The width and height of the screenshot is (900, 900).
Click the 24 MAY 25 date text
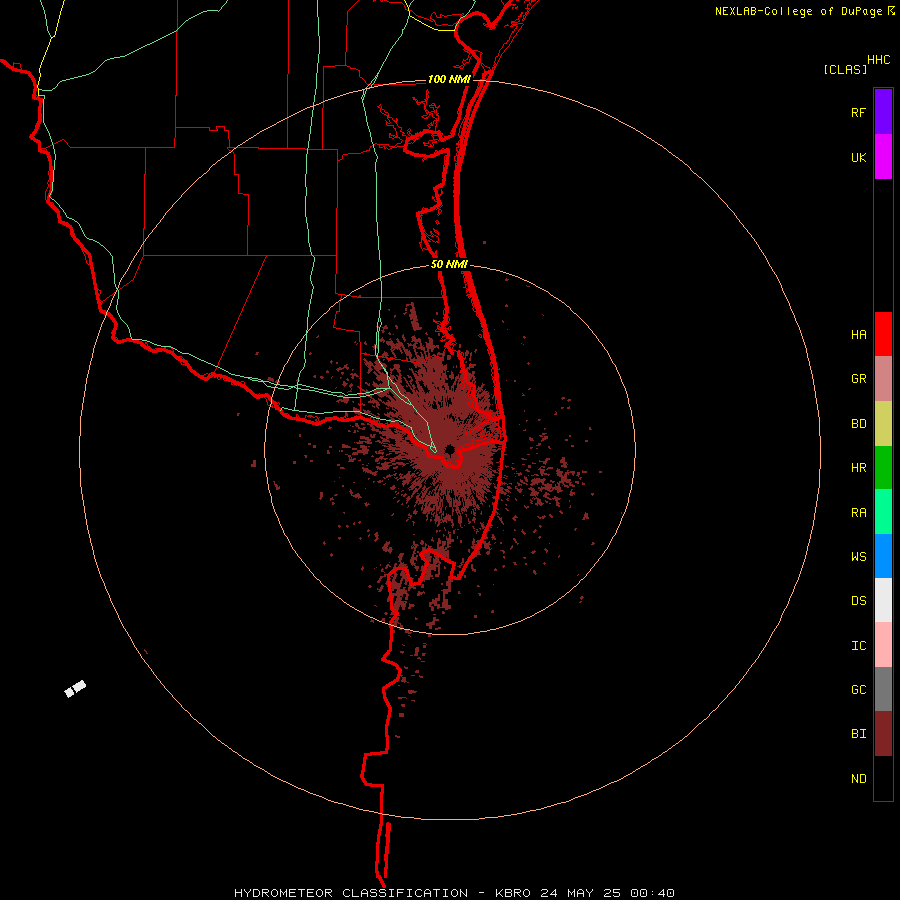click(x=580, y=893)
